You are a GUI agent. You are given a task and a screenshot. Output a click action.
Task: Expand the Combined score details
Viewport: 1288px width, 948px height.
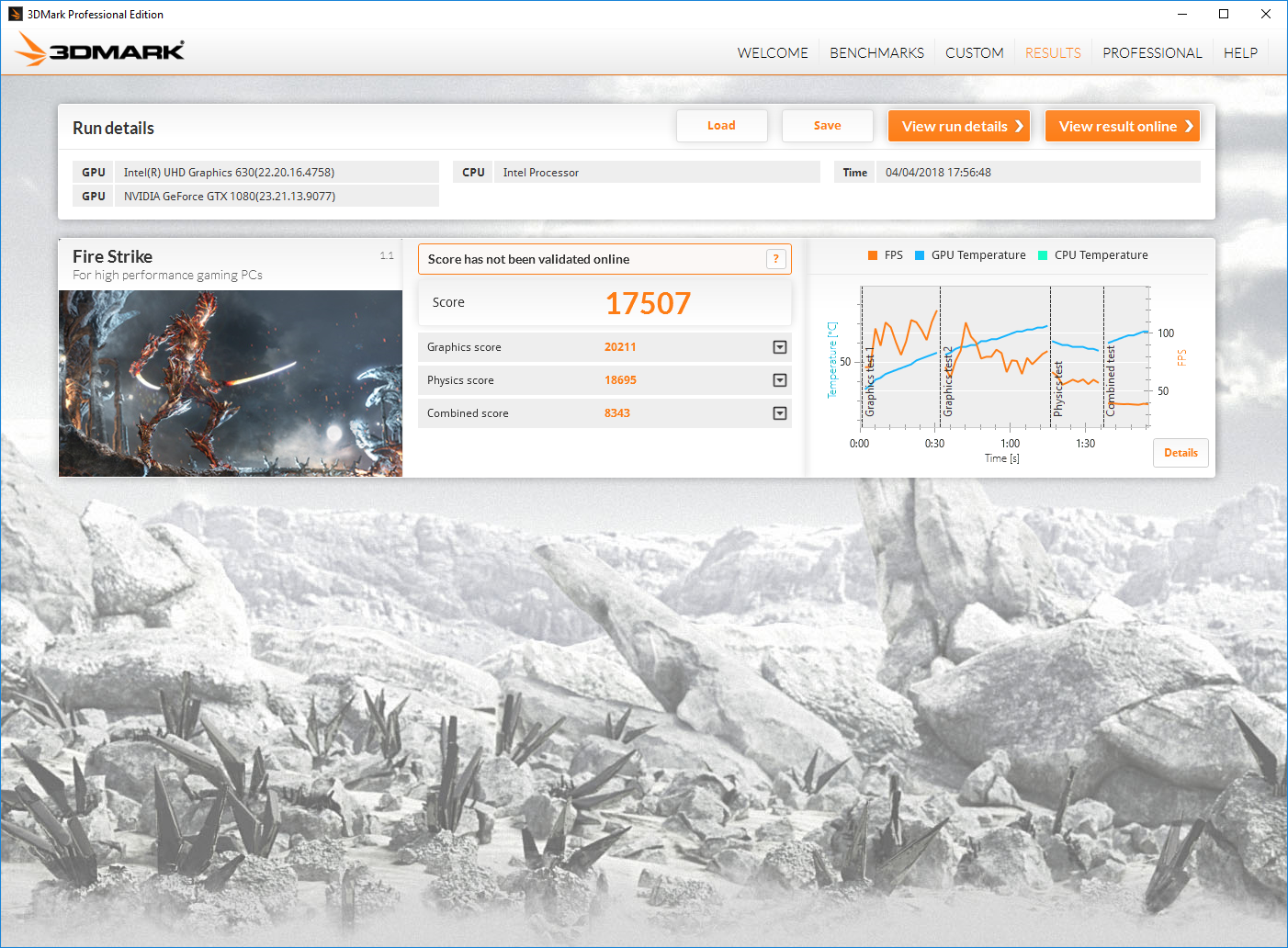tap(780, 413)
